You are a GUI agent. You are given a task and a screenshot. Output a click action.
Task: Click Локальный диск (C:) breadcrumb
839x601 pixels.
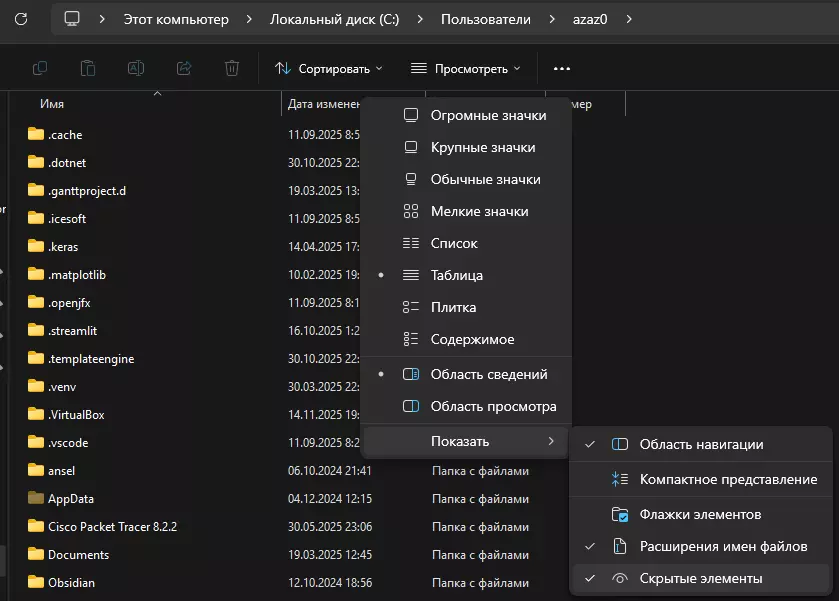coord(334,19)
